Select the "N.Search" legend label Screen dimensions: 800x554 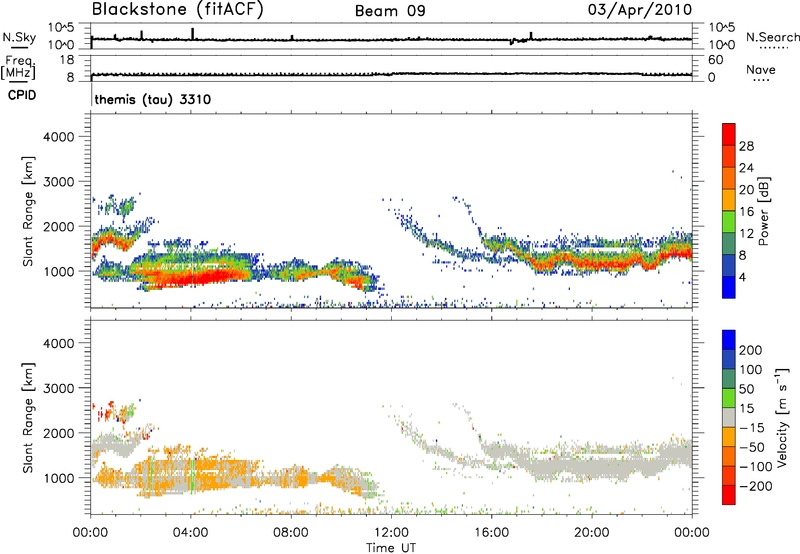[x=772, y=37]
